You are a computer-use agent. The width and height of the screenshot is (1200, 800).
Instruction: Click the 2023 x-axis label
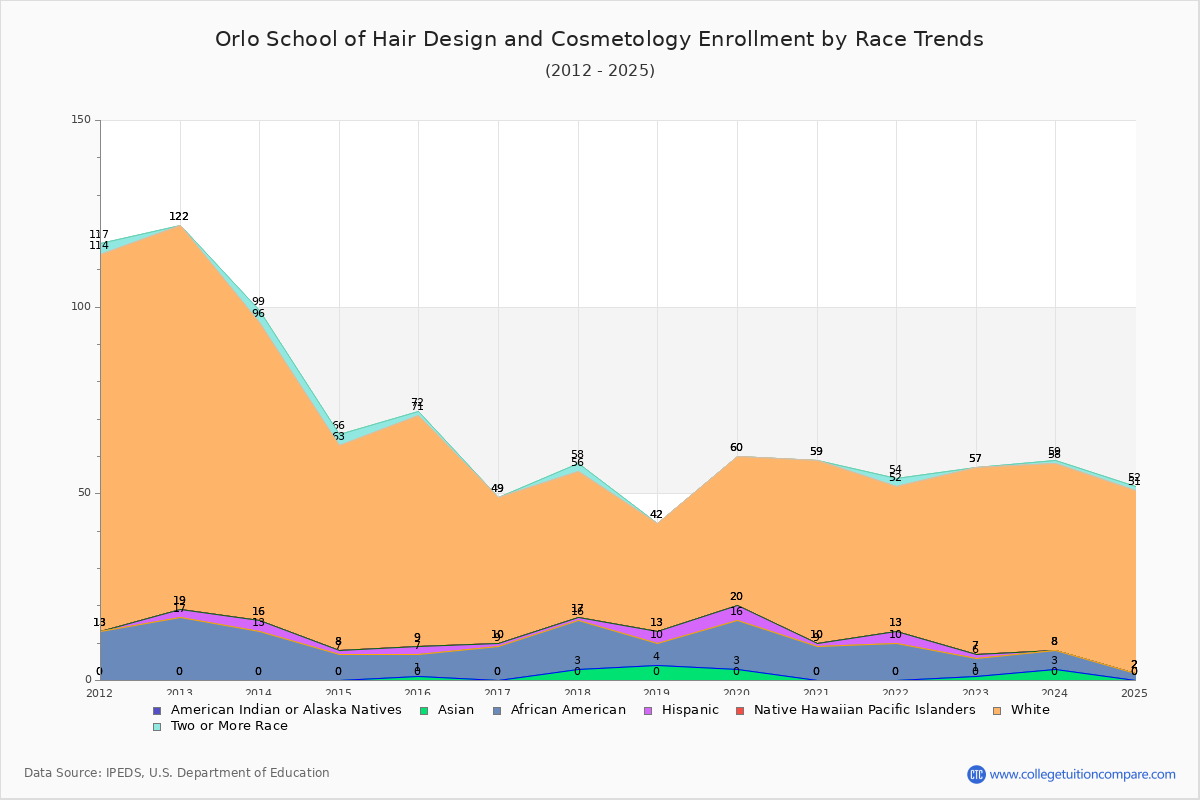976,693
